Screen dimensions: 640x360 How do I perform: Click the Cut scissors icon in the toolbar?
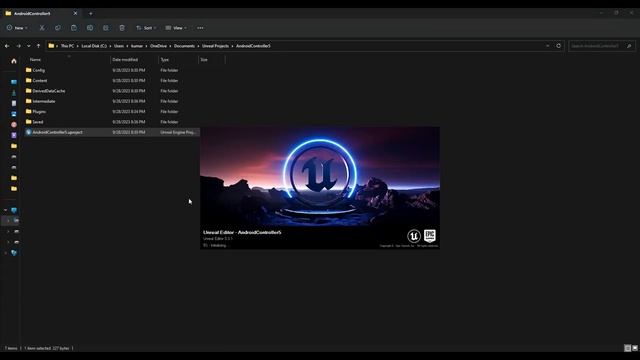42,28
